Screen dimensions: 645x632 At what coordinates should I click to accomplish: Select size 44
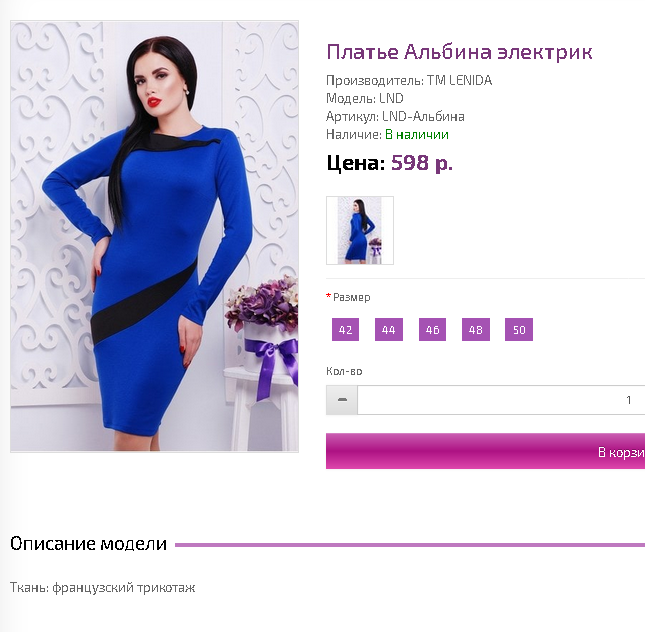389,330
